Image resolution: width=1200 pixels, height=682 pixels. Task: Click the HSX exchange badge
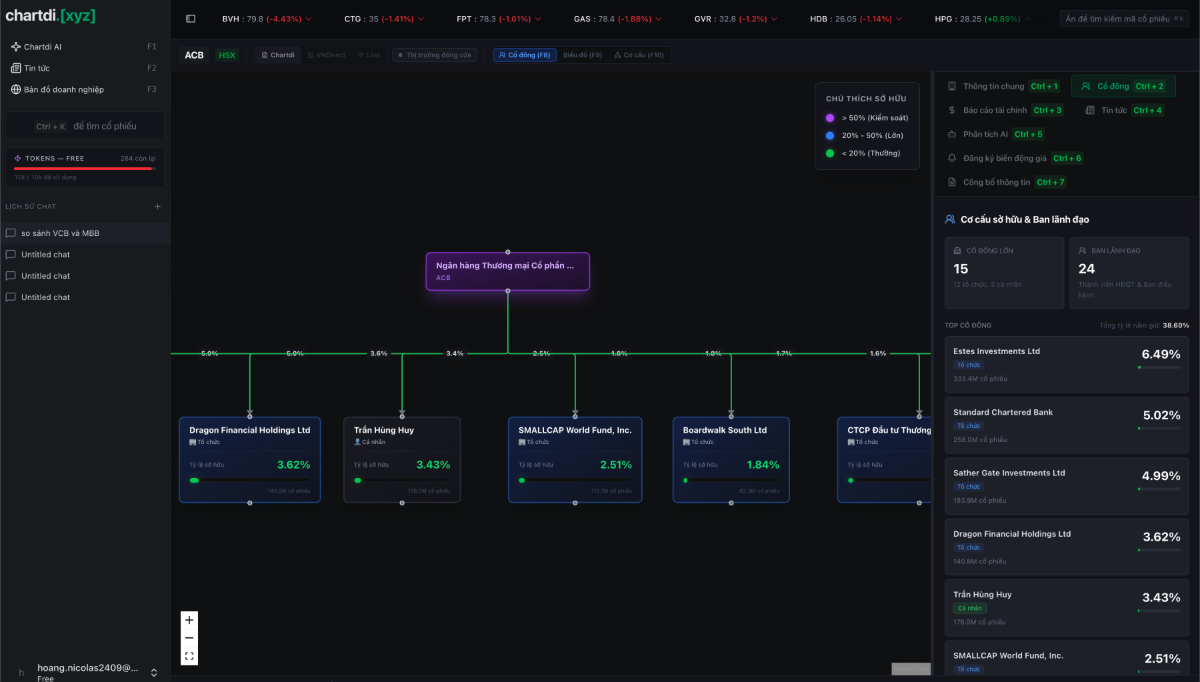[227, 55]
